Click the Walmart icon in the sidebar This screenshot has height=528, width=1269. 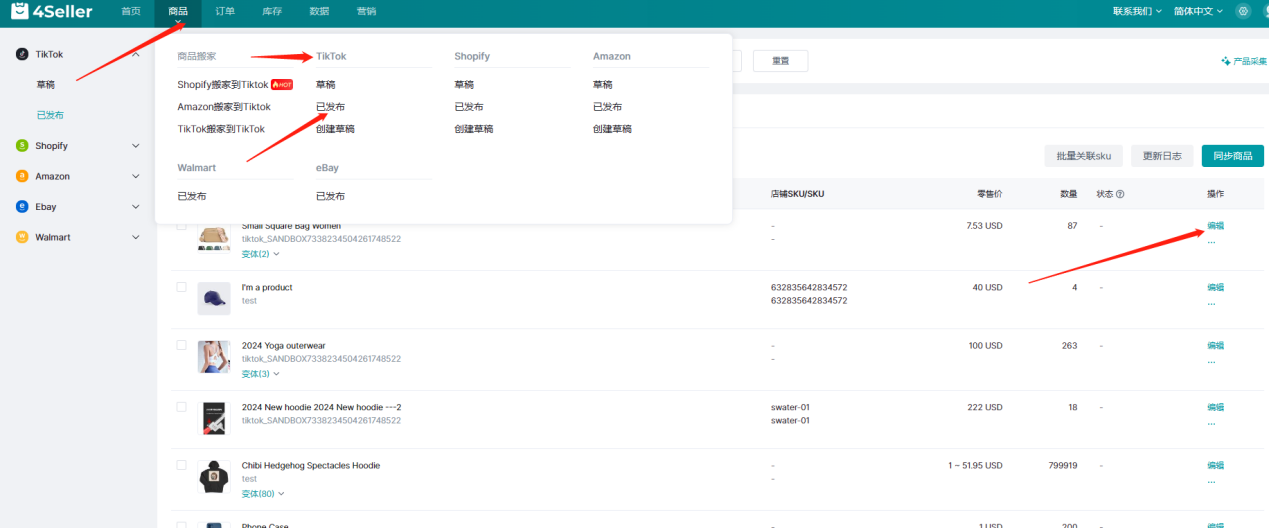pos(22,237)
